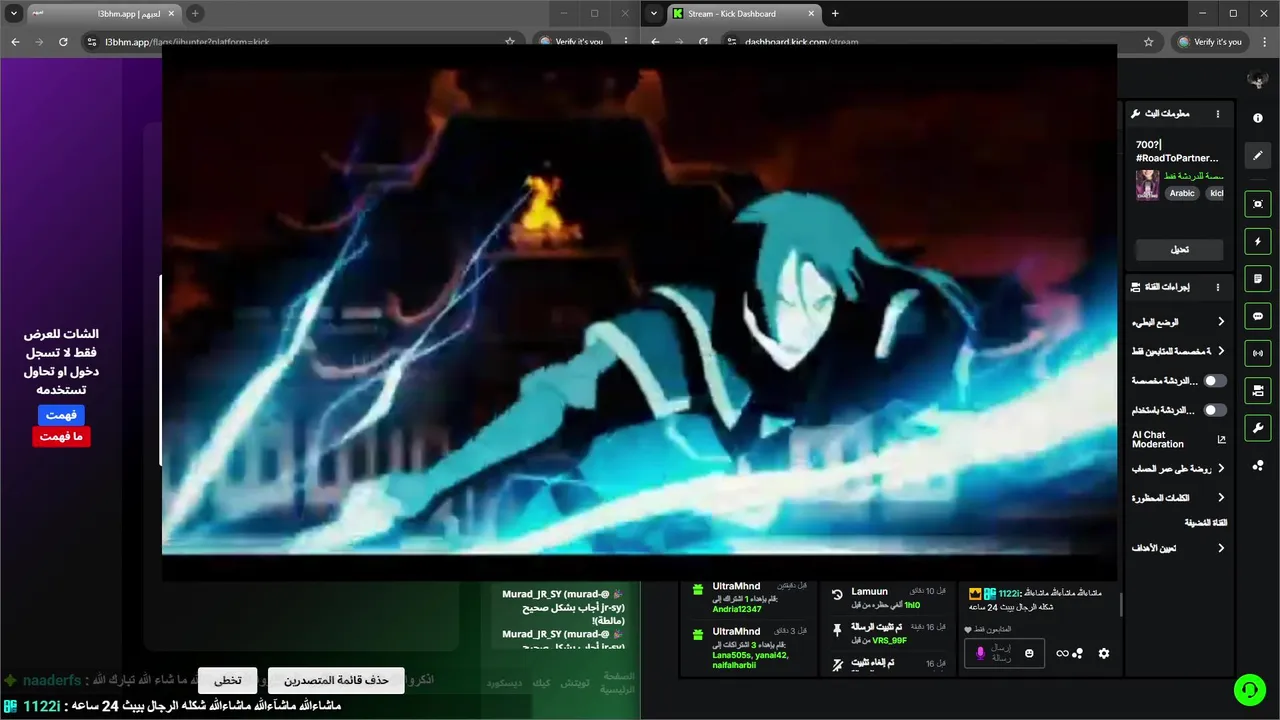The image size is (1280, 720).
Task: Toggle the الدردشة باستخدام switch
Action: coord(1214,410)
